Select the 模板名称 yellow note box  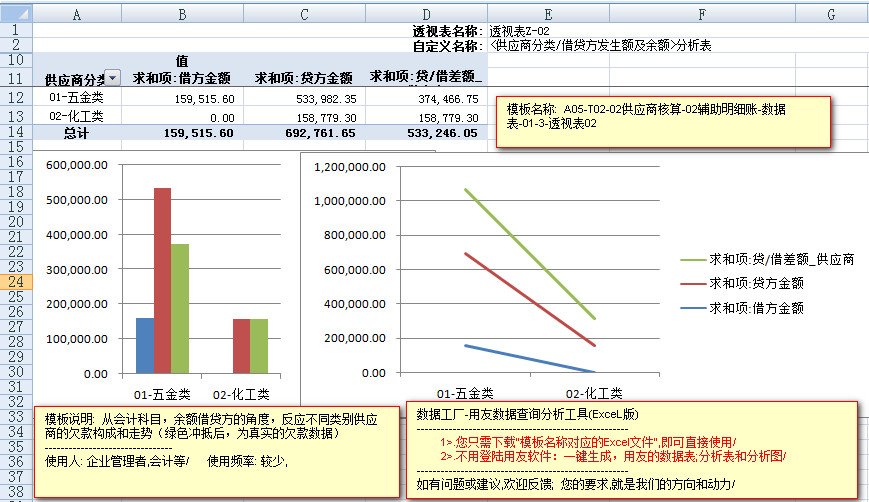(663, 121)
